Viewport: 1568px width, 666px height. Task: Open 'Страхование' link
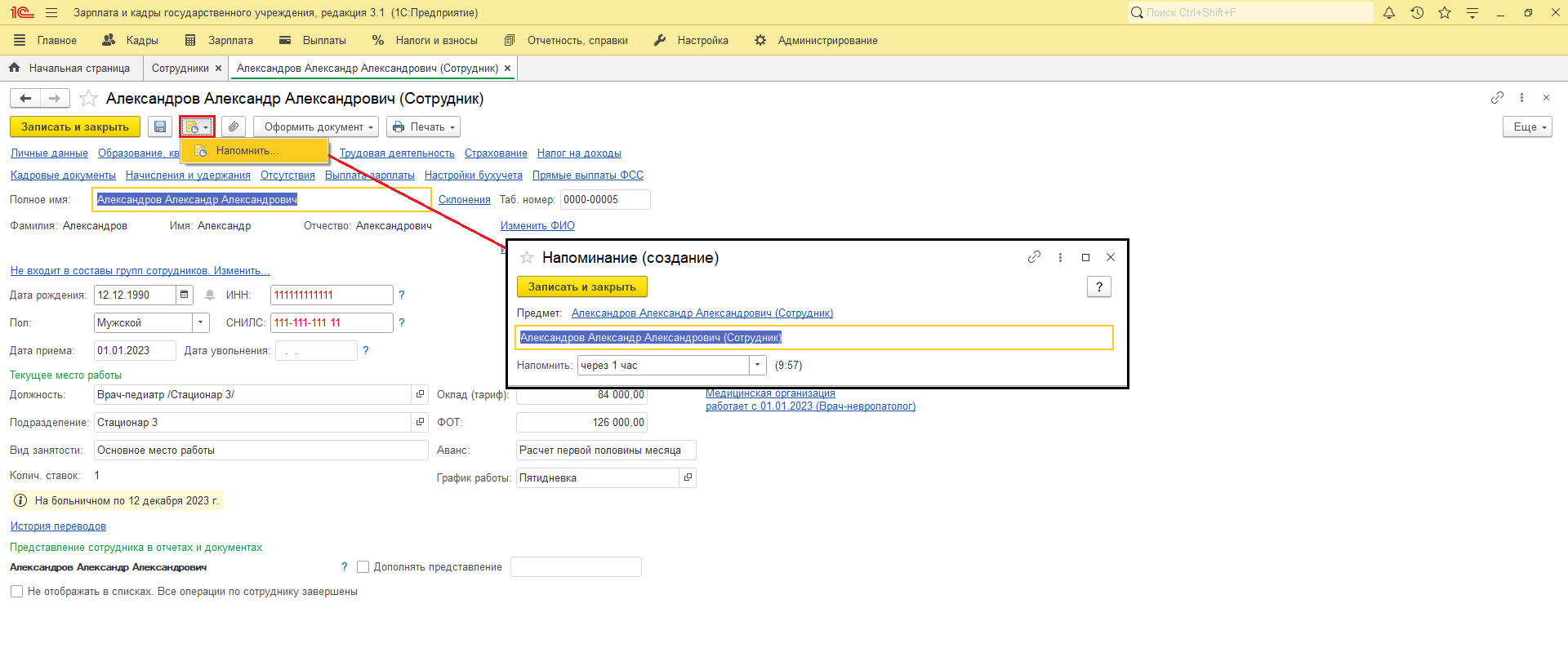coord(496,153)
